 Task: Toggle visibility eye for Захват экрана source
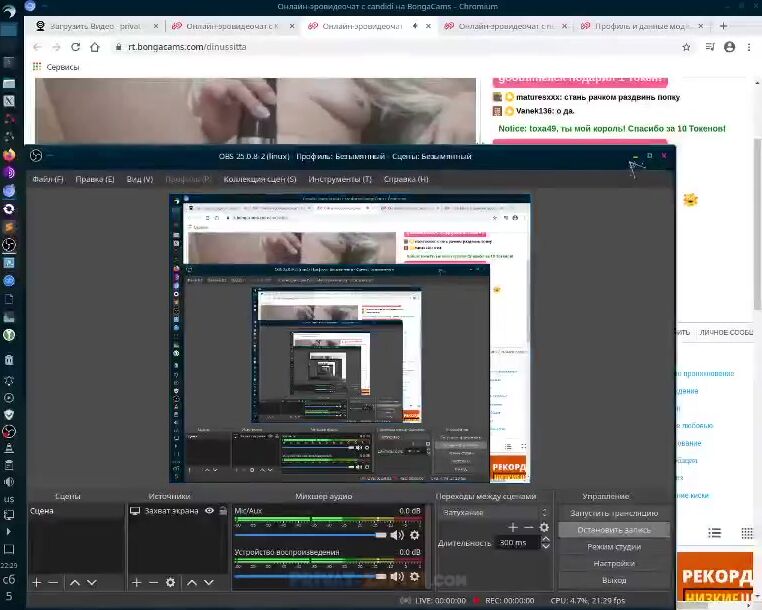[209, 511]
